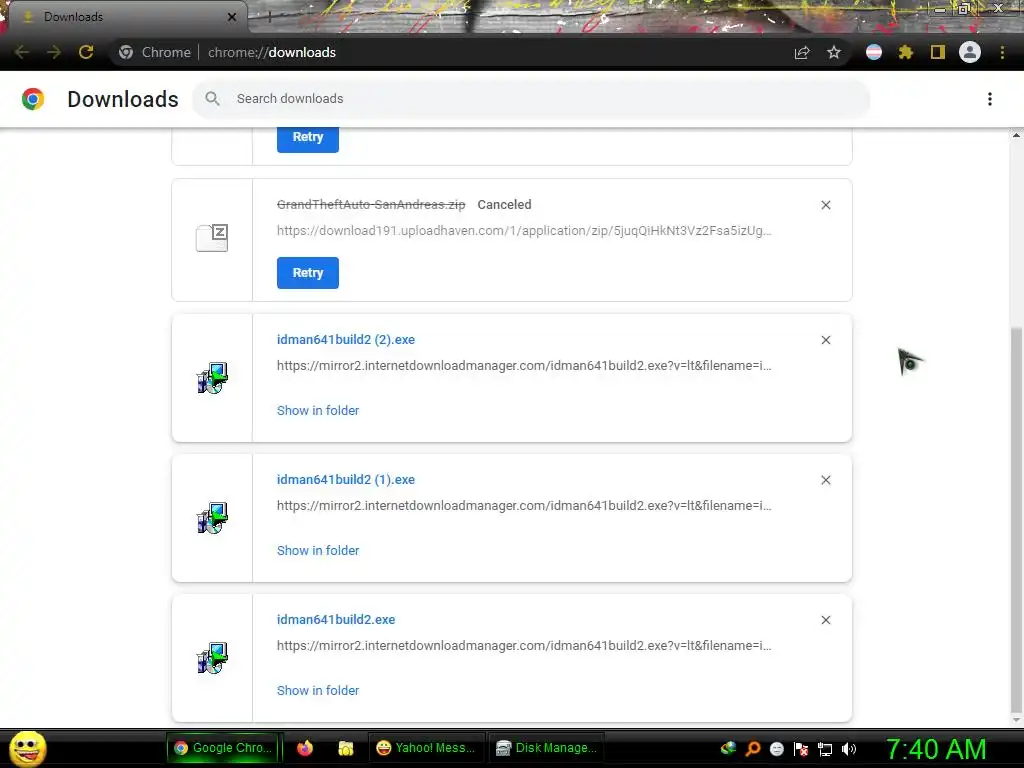
Task: Open the Downloads page more actions menu
Action: (990, 99)
